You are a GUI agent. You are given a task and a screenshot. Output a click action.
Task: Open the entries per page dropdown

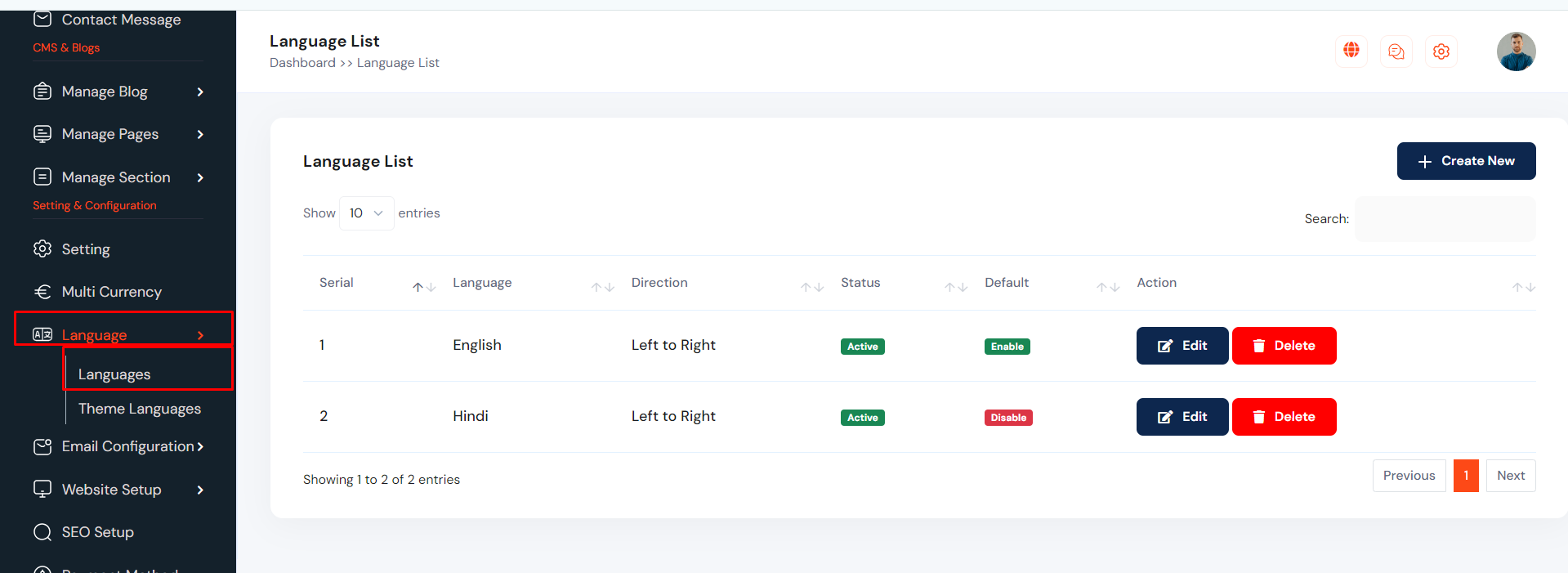[x=366, y=213]
